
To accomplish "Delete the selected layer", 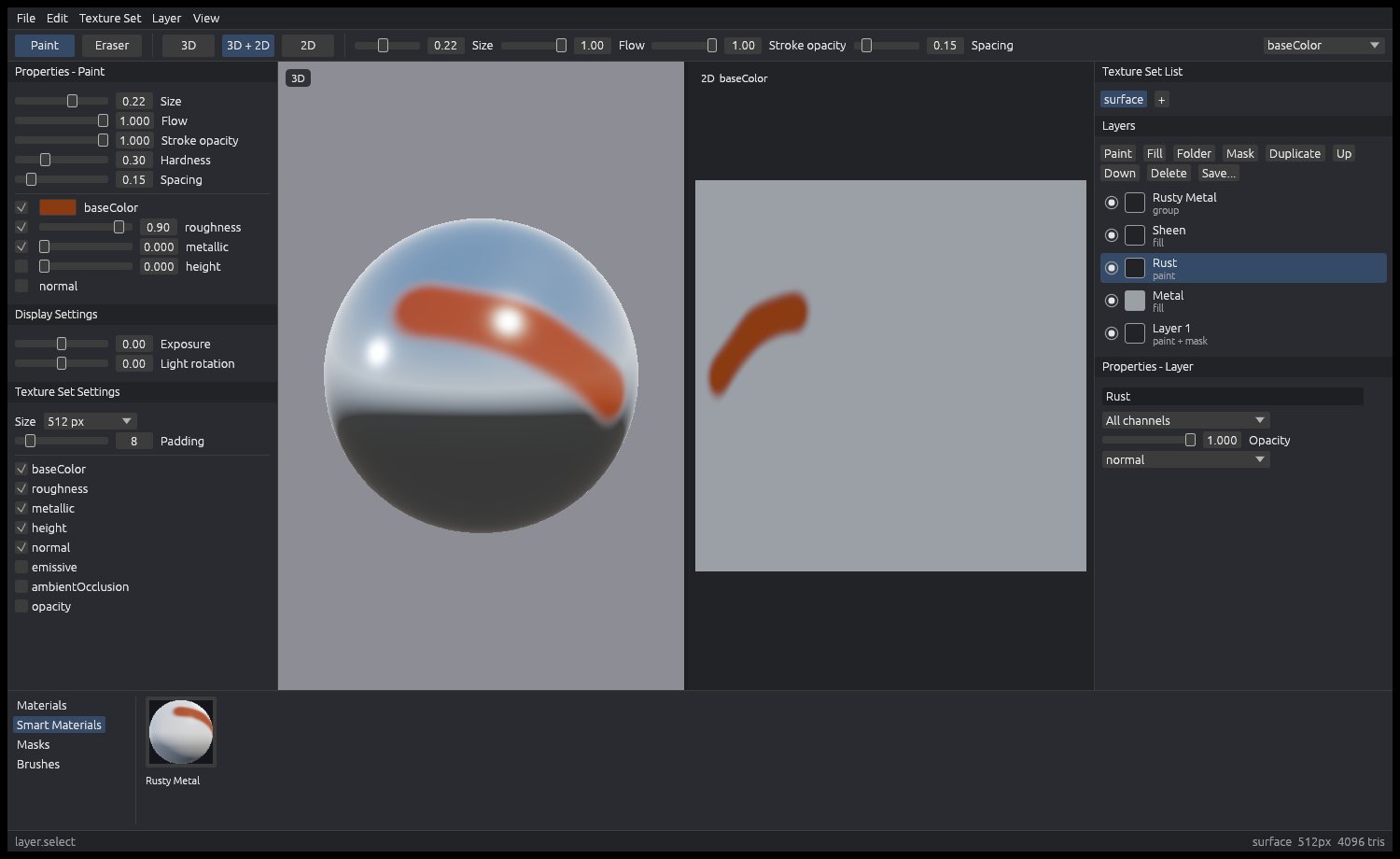I will (1169, 173).
